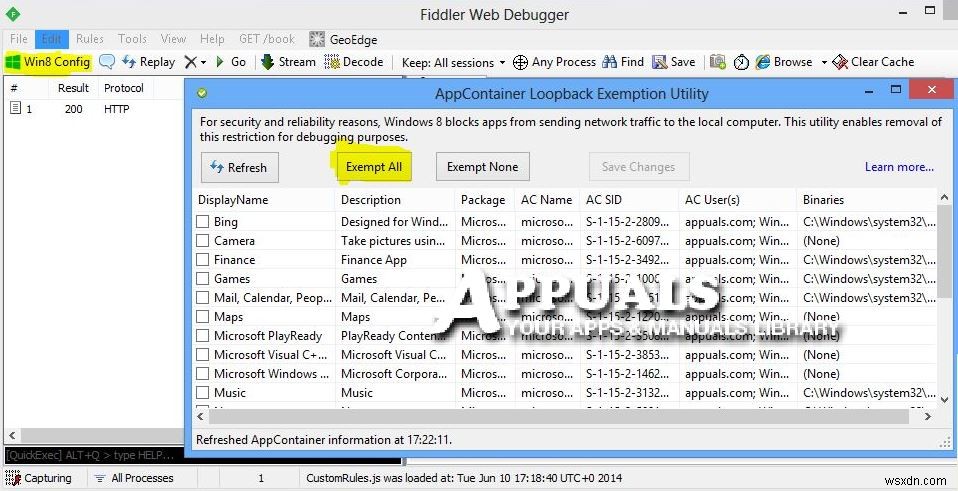Sort by AC User(s) column header

[x=737, y=200]
